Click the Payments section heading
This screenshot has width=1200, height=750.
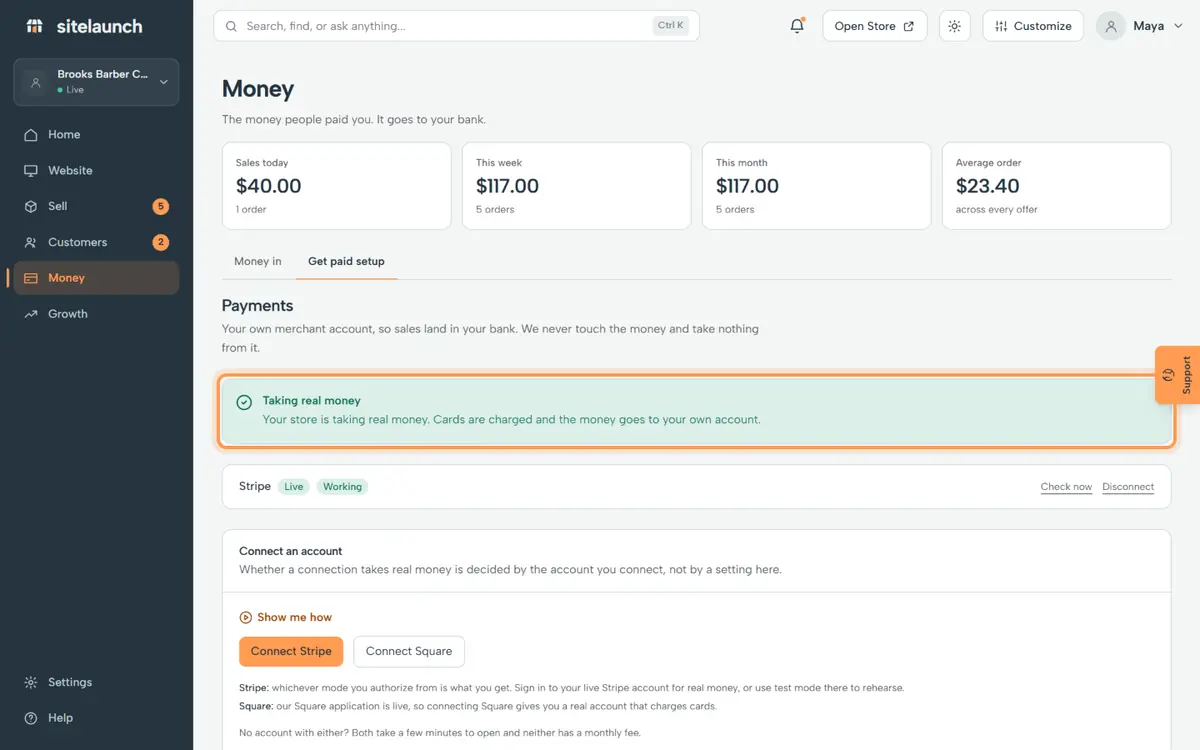[x=257, y=306]
